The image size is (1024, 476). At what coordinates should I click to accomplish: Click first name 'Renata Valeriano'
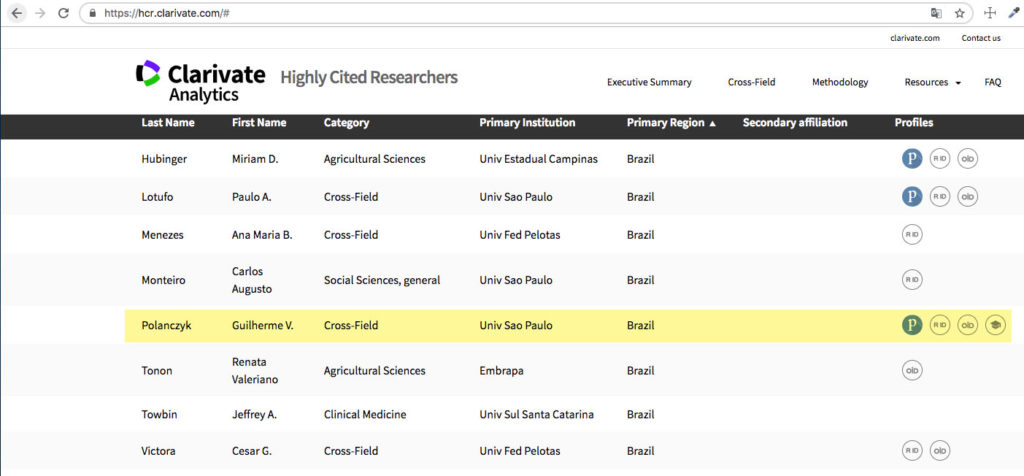click(x=255, y=370)
